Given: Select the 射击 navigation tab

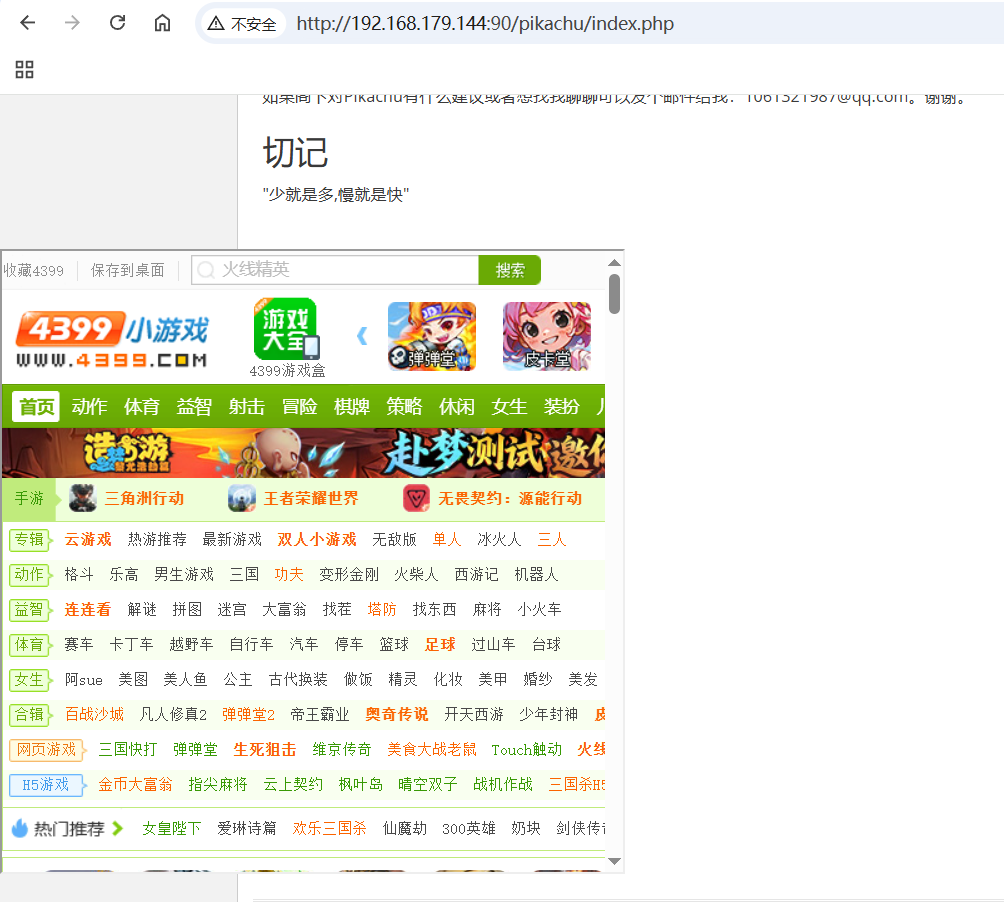Looking at the screenshot, I should [247, 407].
